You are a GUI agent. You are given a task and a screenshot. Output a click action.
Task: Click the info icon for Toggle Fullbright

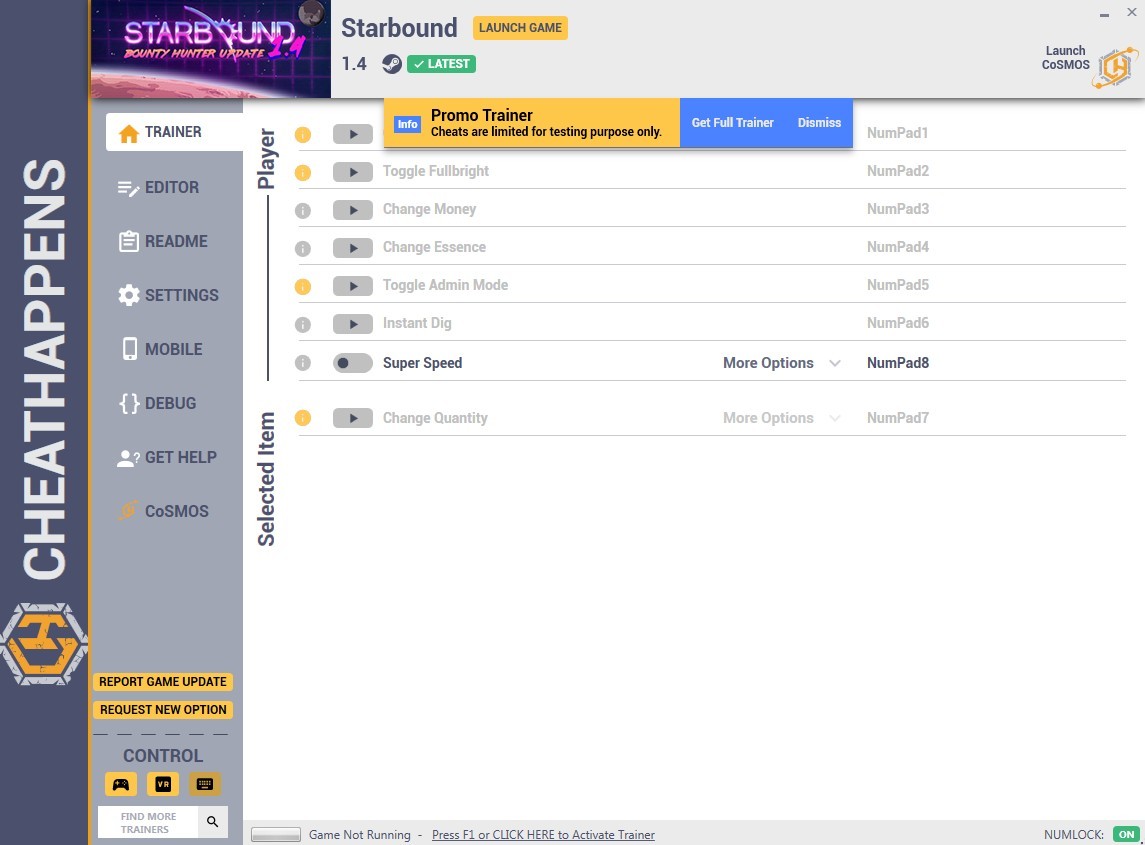(x=302, y=172)
